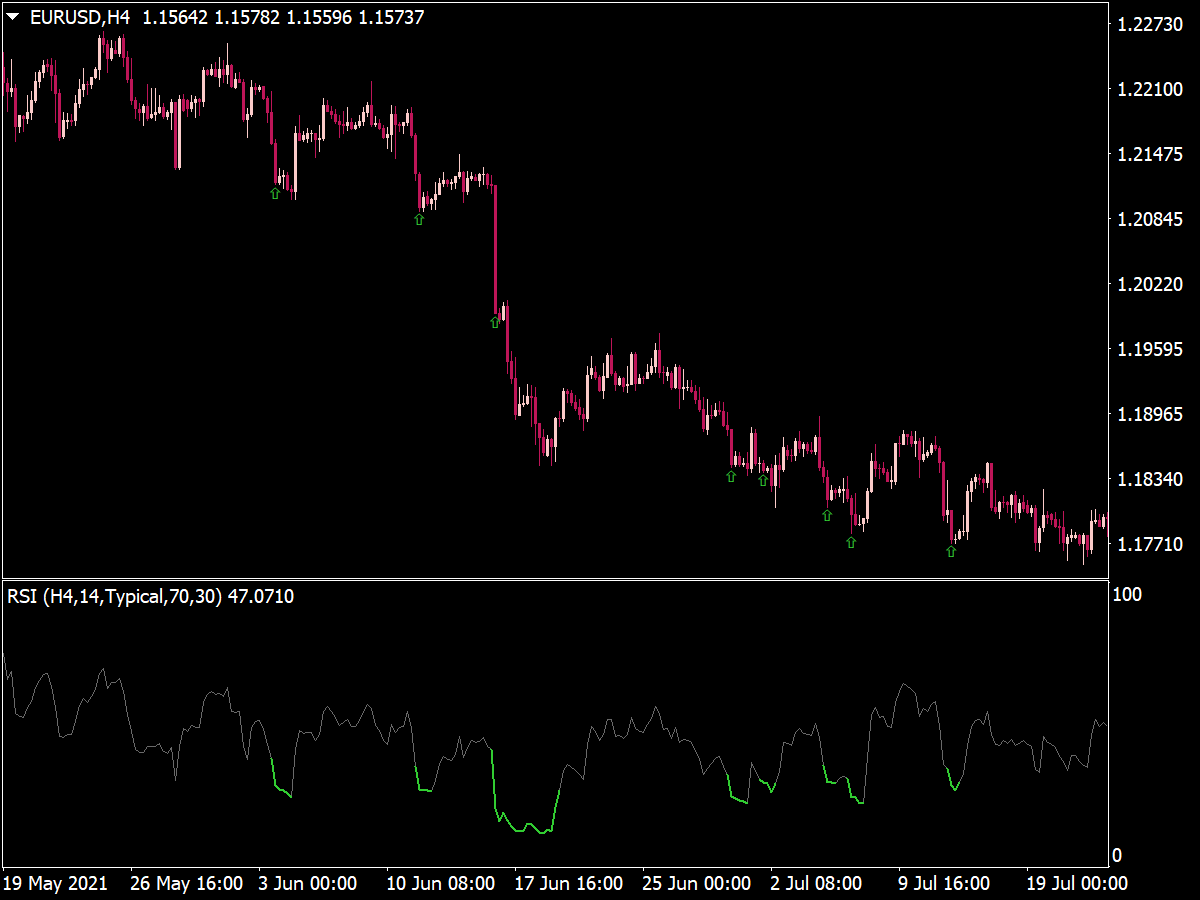This screenshot has width=1200, height=900.
Task: Click the green up arrow below 3 Jun
Action: (x=276, y=192)
